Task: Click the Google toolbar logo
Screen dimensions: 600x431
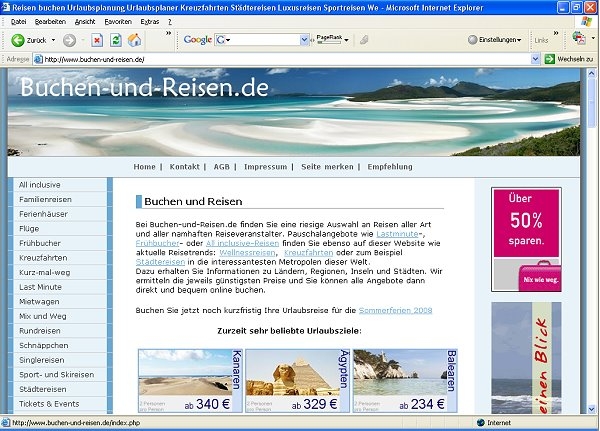Action: pos(198,40)
